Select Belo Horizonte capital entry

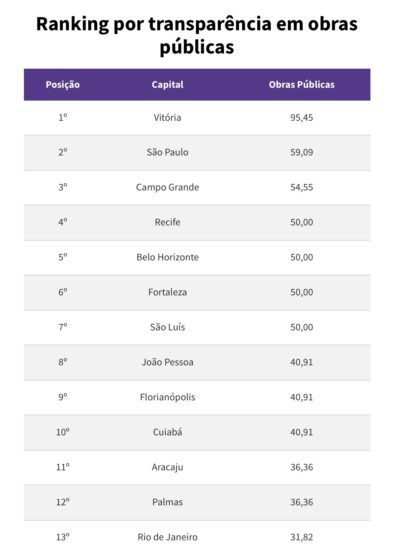[x=167, y=257]
